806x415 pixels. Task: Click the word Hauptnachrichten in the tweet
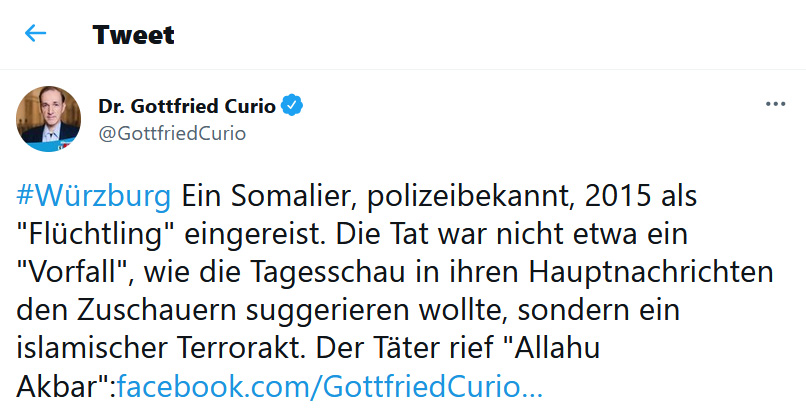[651, 272]
